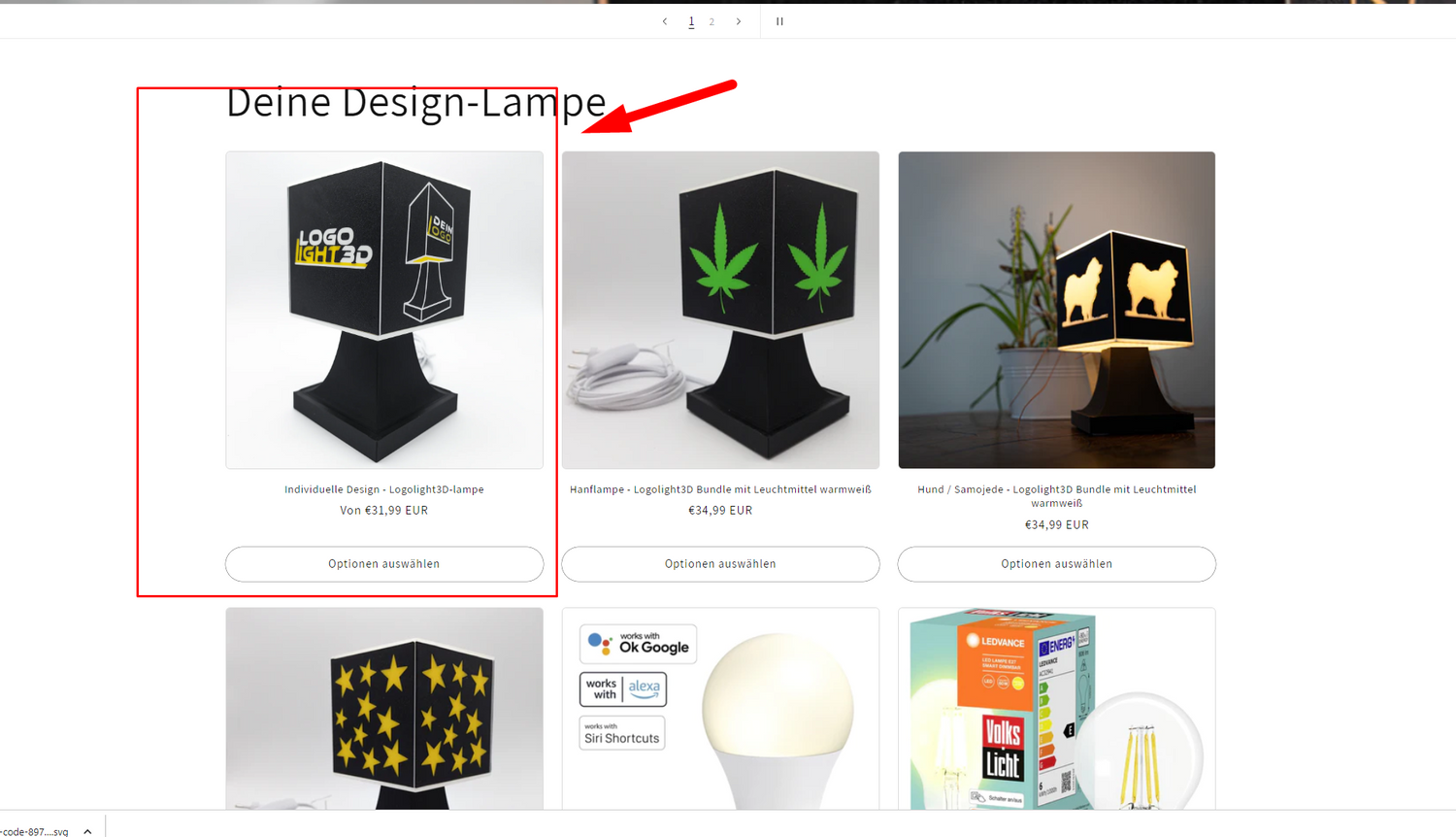Screen dimensions: 1456x837
Task: Open the smart bulb Ok Google product image
Action: pyautogui.click(x=720, y=709)
